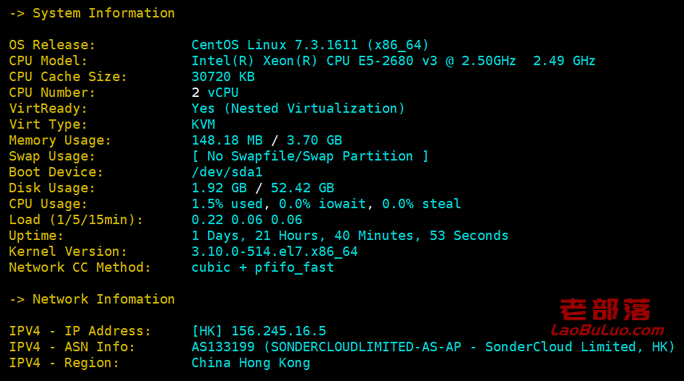Click the LaoBuLuo.com watermark logo
The height and width of the screenshot is (381, 684).
607,318
